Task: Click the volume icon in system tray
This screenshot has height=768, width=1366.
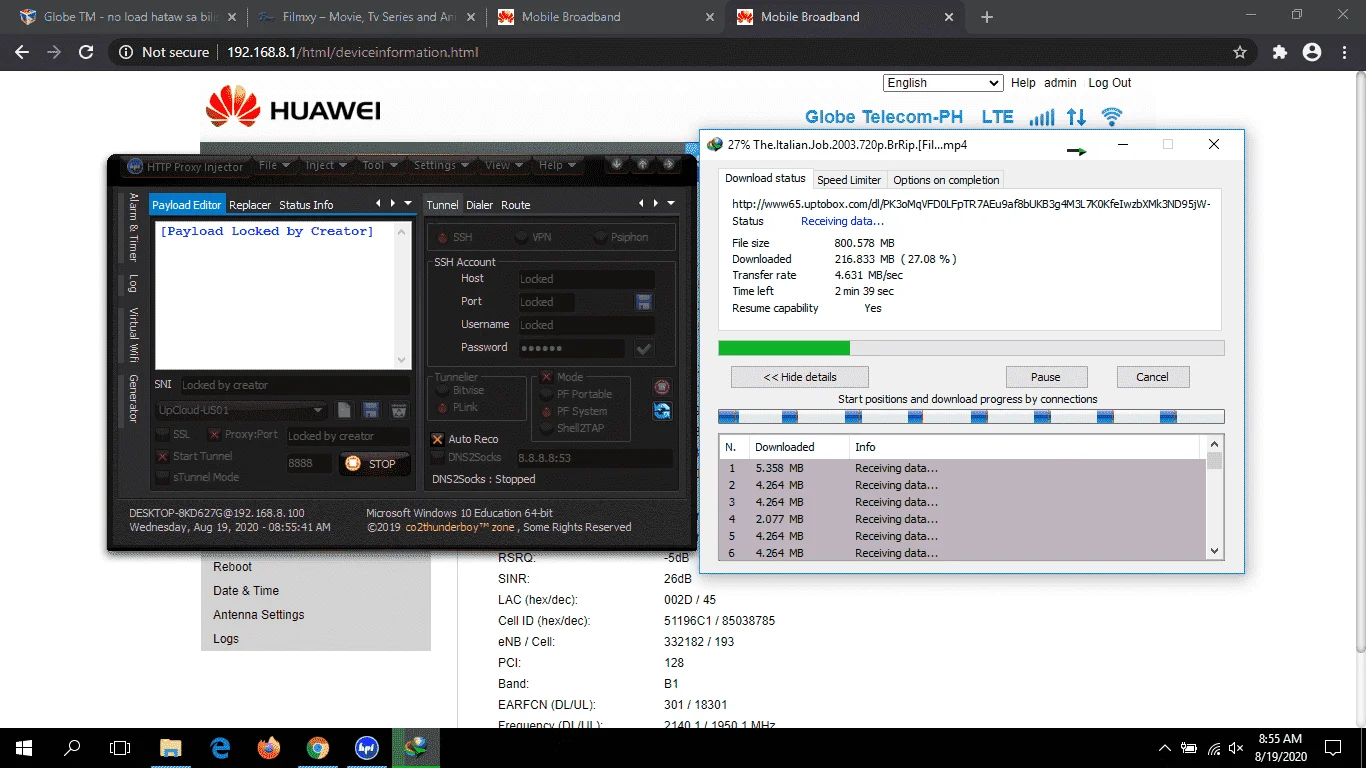Action: (x=1236, y=748)
